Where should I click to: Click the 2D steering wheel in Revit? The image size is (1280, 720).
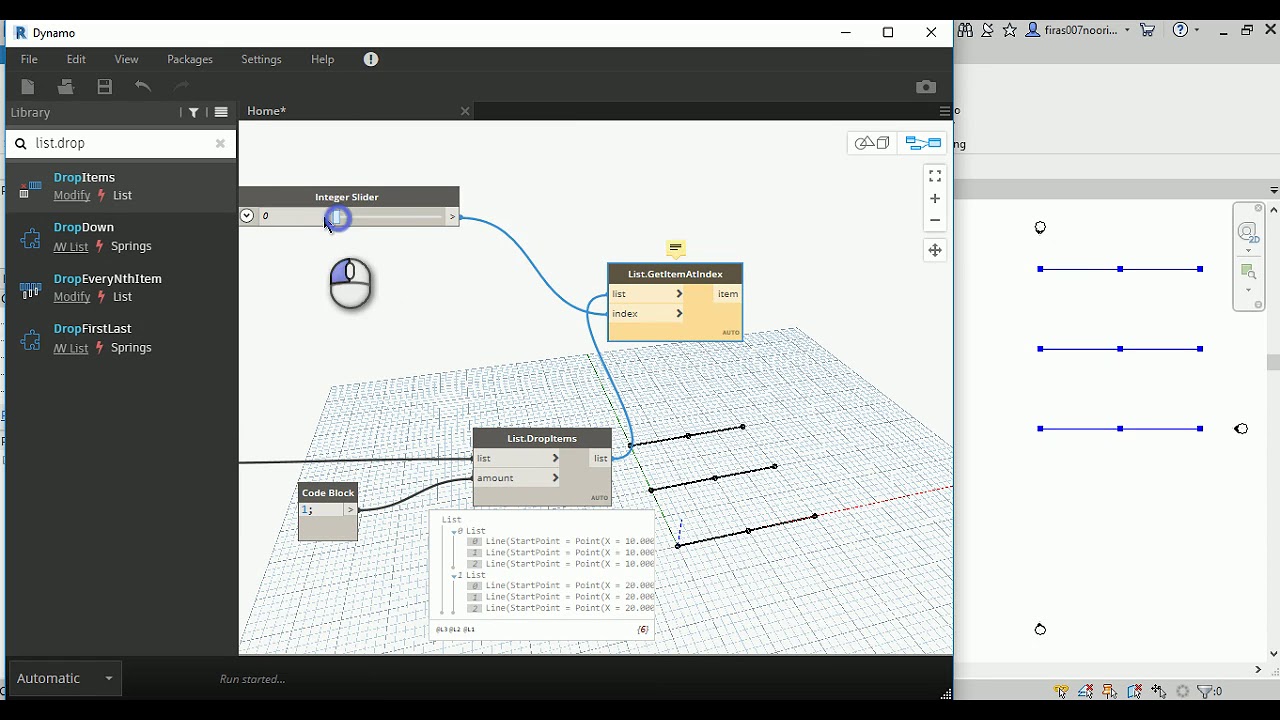pyautogui.click(x=1248, y=232)
